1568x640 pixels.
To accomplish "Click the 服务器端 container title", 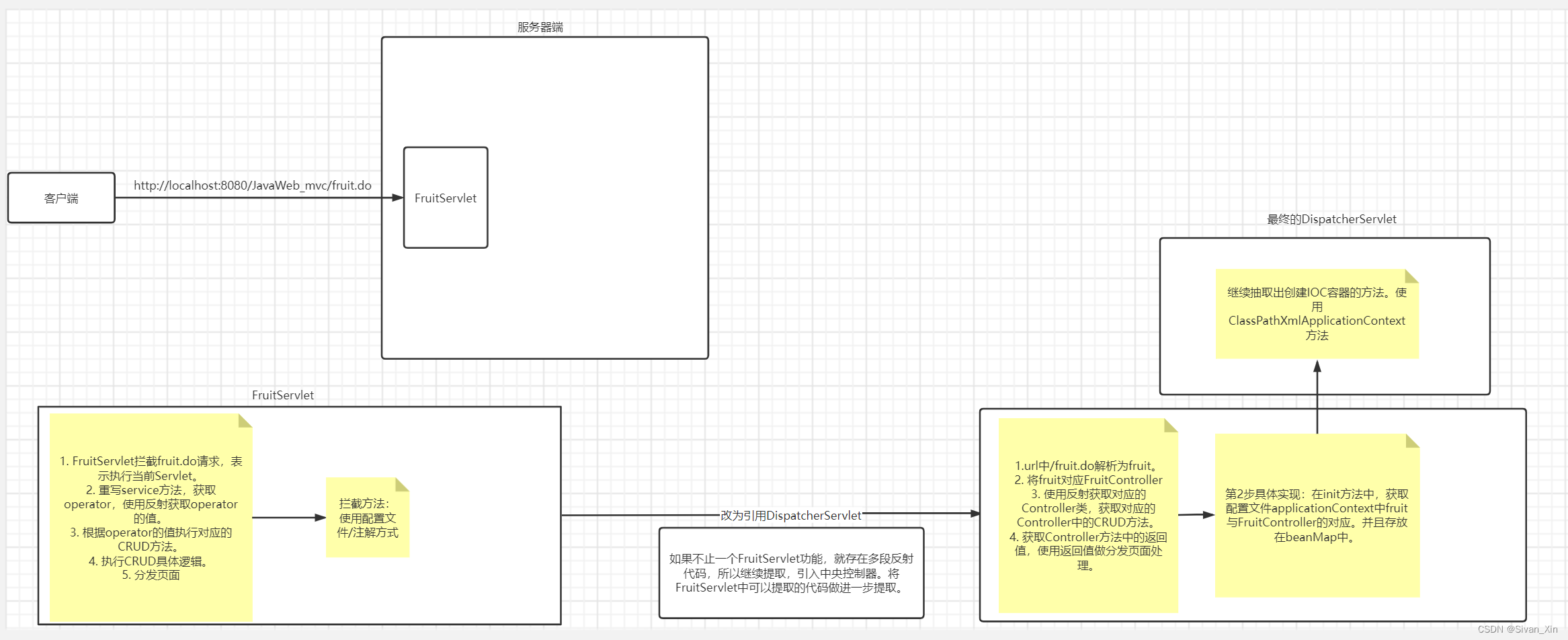I will point(540,27).
